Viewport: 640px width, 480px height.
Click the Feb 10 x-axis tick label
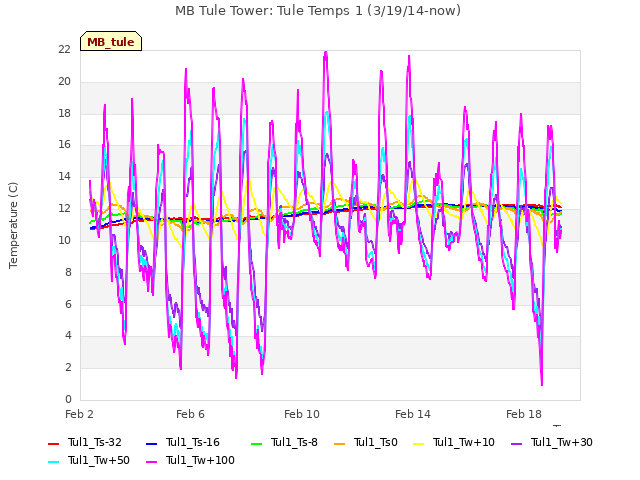[x=302, y=414]
